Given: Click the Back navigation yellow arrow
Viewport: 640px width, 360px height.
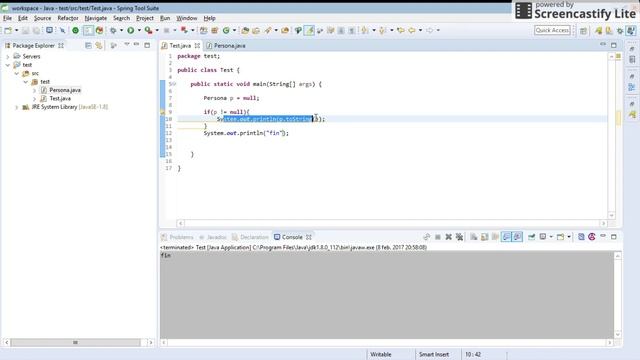Looking at the screenshot, I should 412,30.
